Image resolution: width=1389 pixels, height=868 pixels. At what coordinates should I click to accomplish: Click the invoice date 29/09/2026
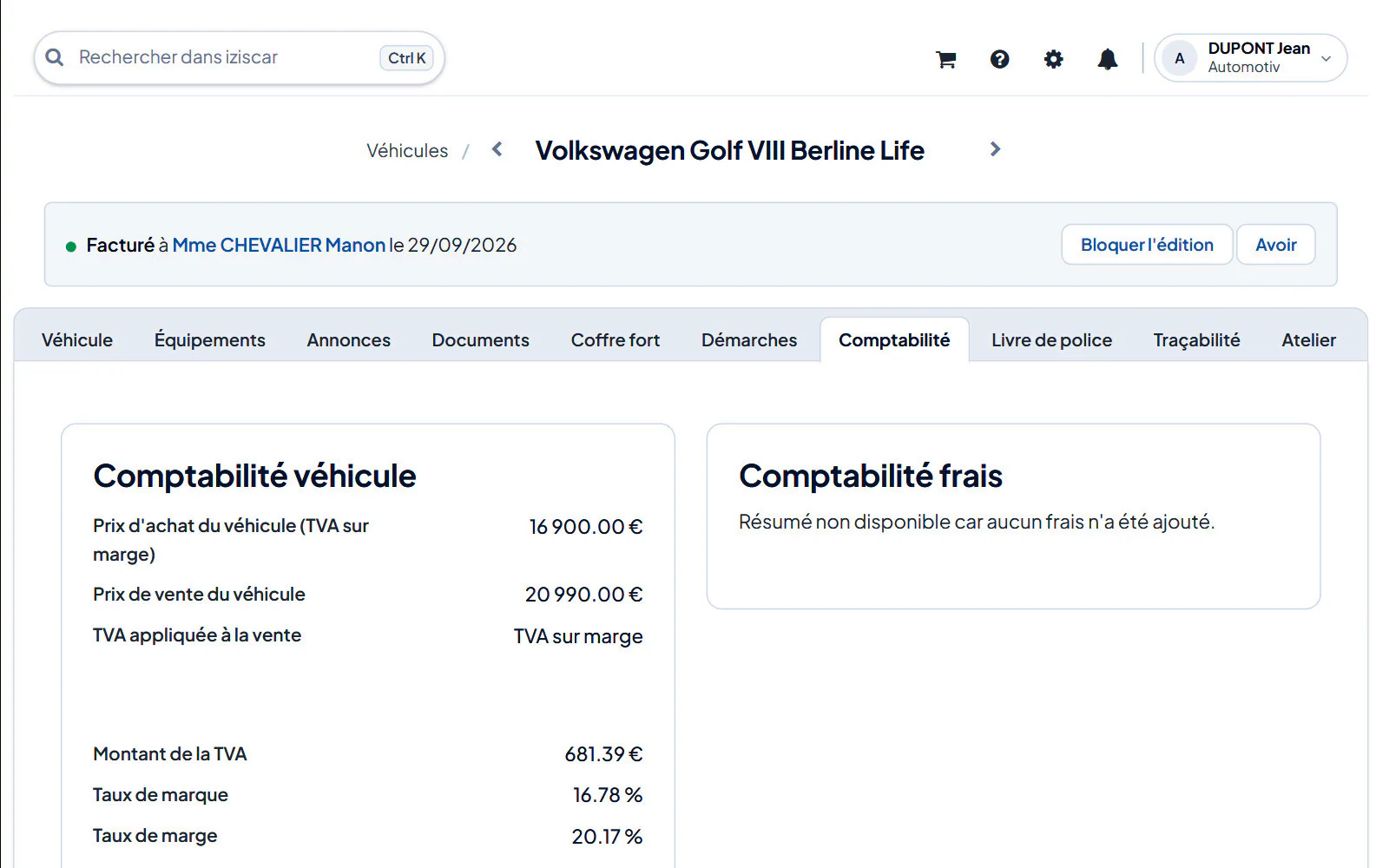click(x=462, y=246)
